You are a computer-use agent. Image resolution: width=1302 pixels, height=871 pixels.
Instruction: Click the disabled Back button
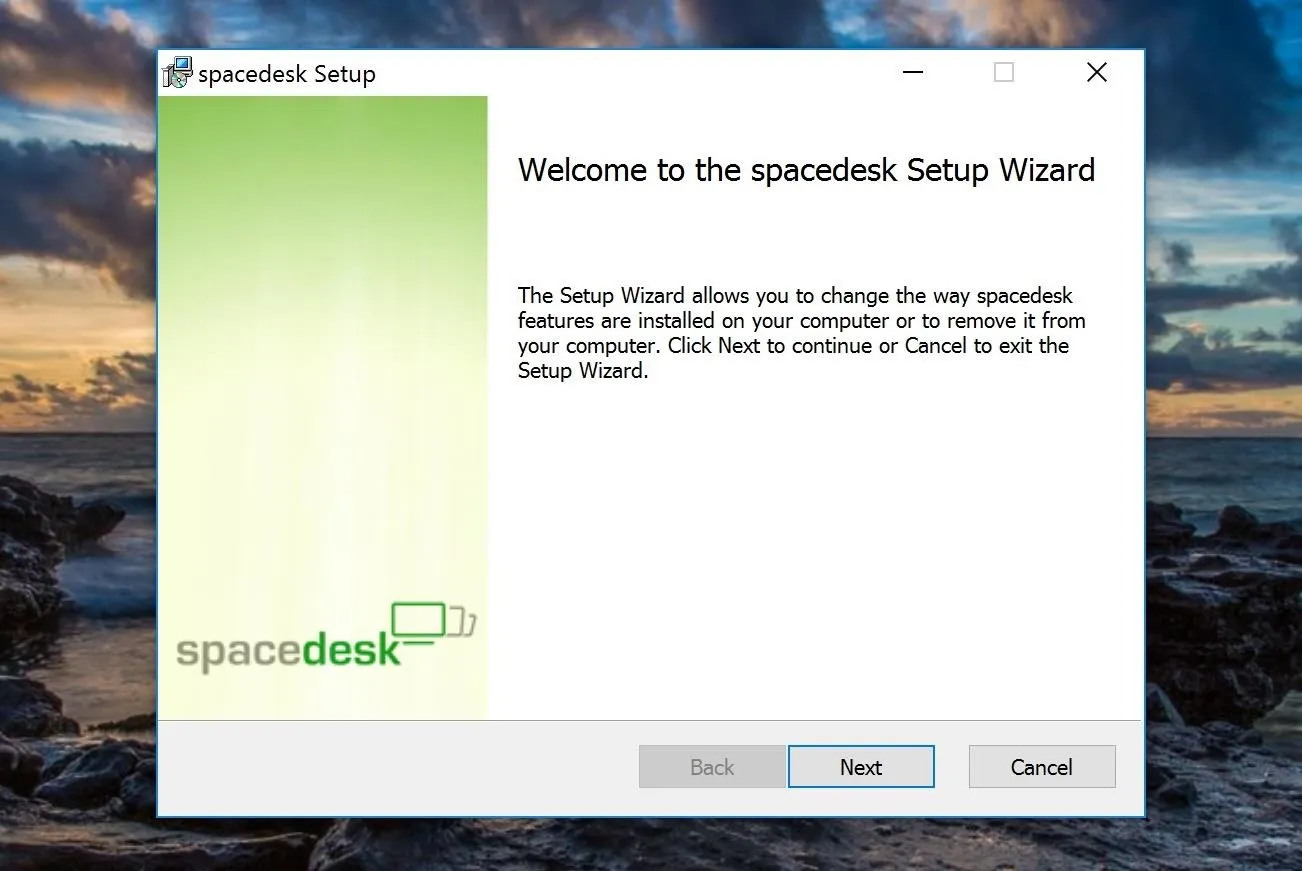[712, 767]
